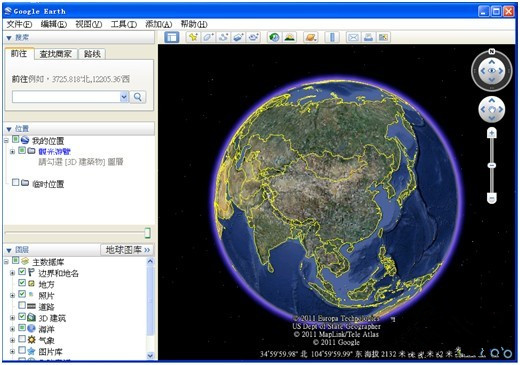This screenshot has width=520, height=365.
Task: Open the 编辑(E) menu
Action: pyautogui.click(x=54, y=24)
